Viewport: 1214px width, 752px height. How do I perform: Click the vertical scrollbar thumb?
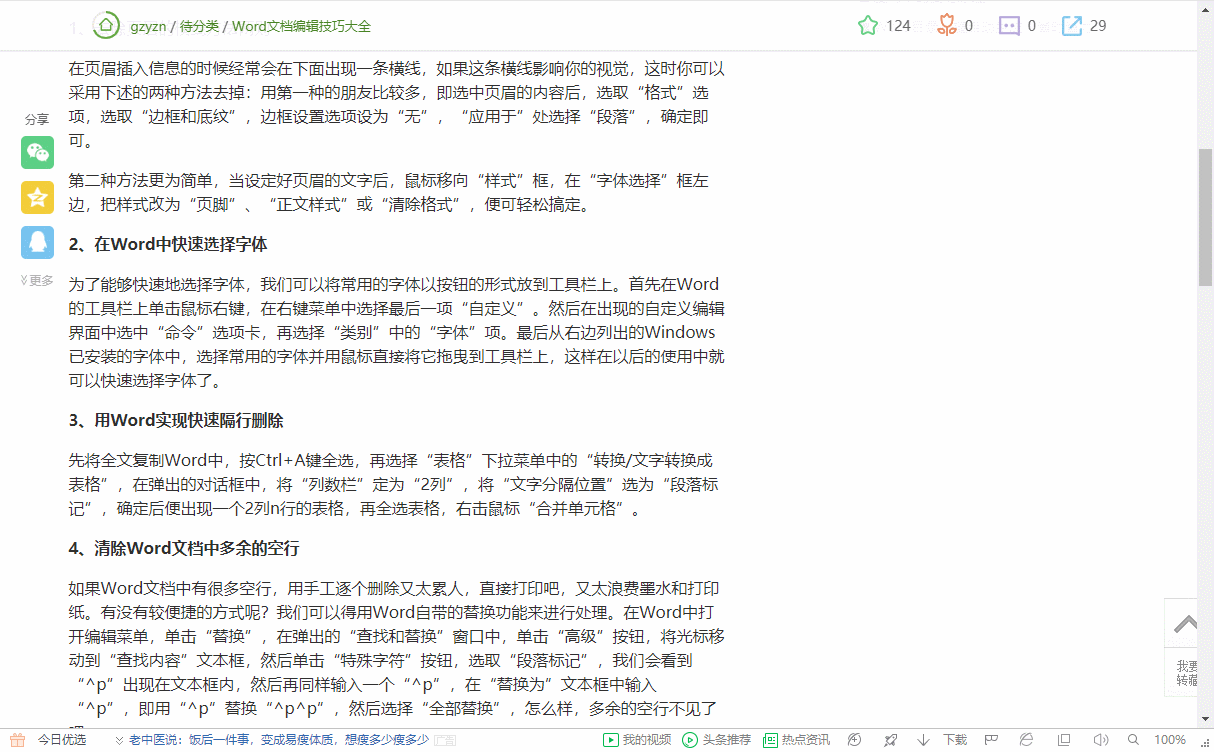[x=1206, y=217]
